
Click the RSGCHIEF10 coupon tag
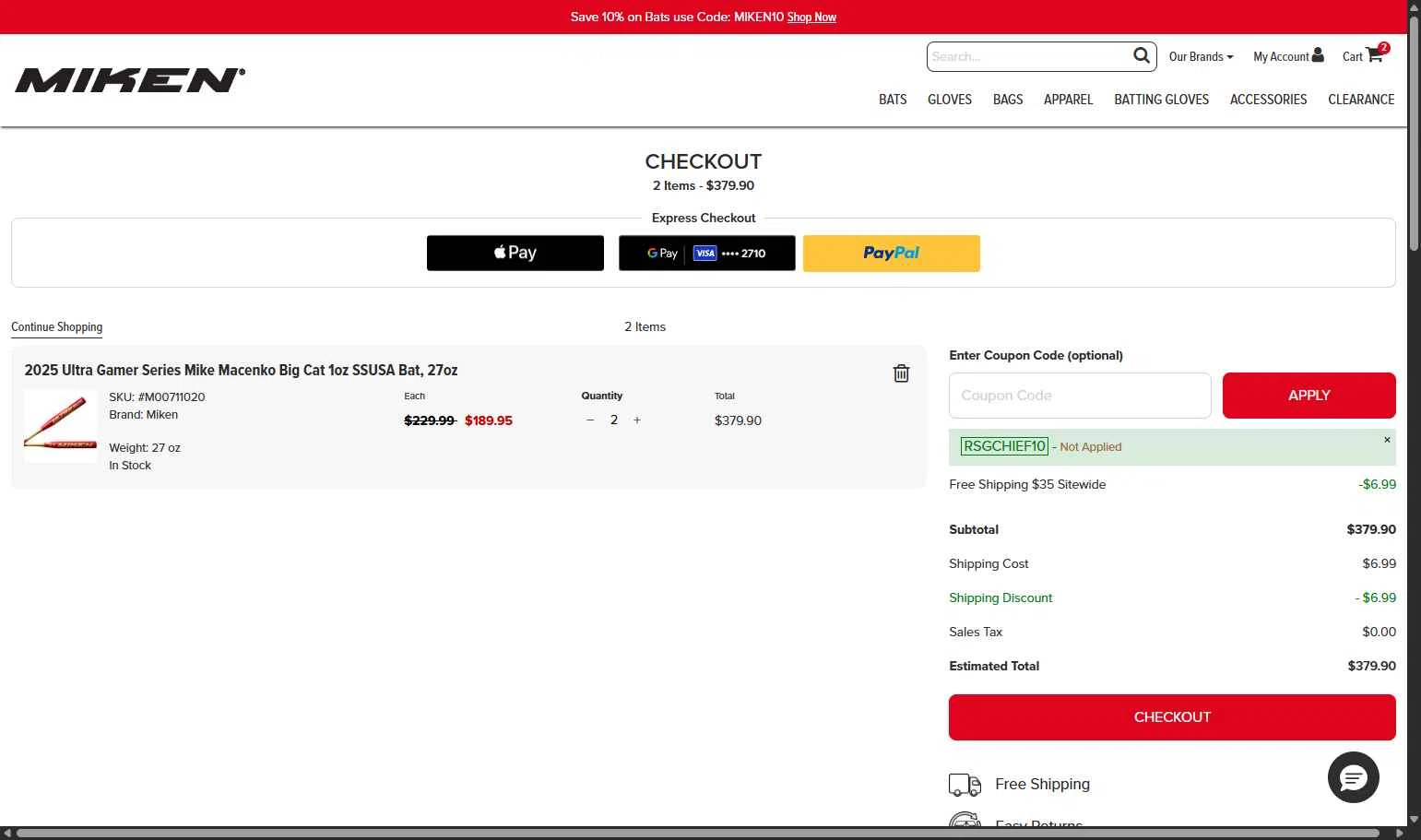point(1004,446)
